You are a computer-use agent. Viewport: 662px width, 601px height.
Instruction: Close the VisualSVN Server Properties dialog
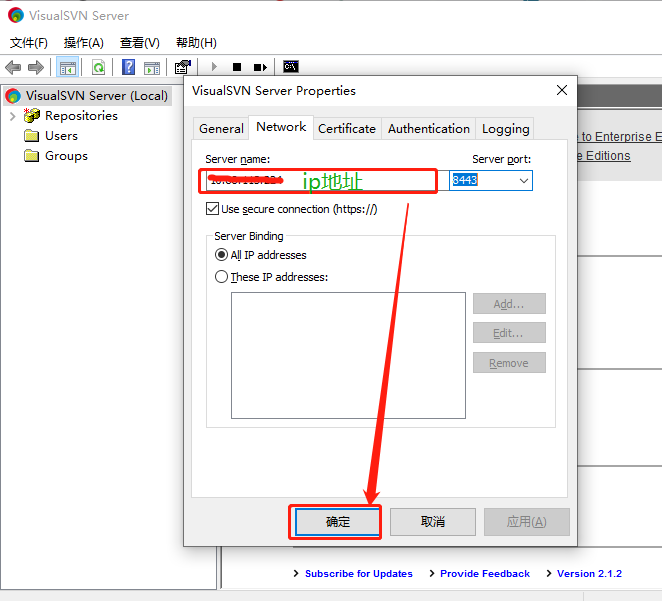point(562,90)
